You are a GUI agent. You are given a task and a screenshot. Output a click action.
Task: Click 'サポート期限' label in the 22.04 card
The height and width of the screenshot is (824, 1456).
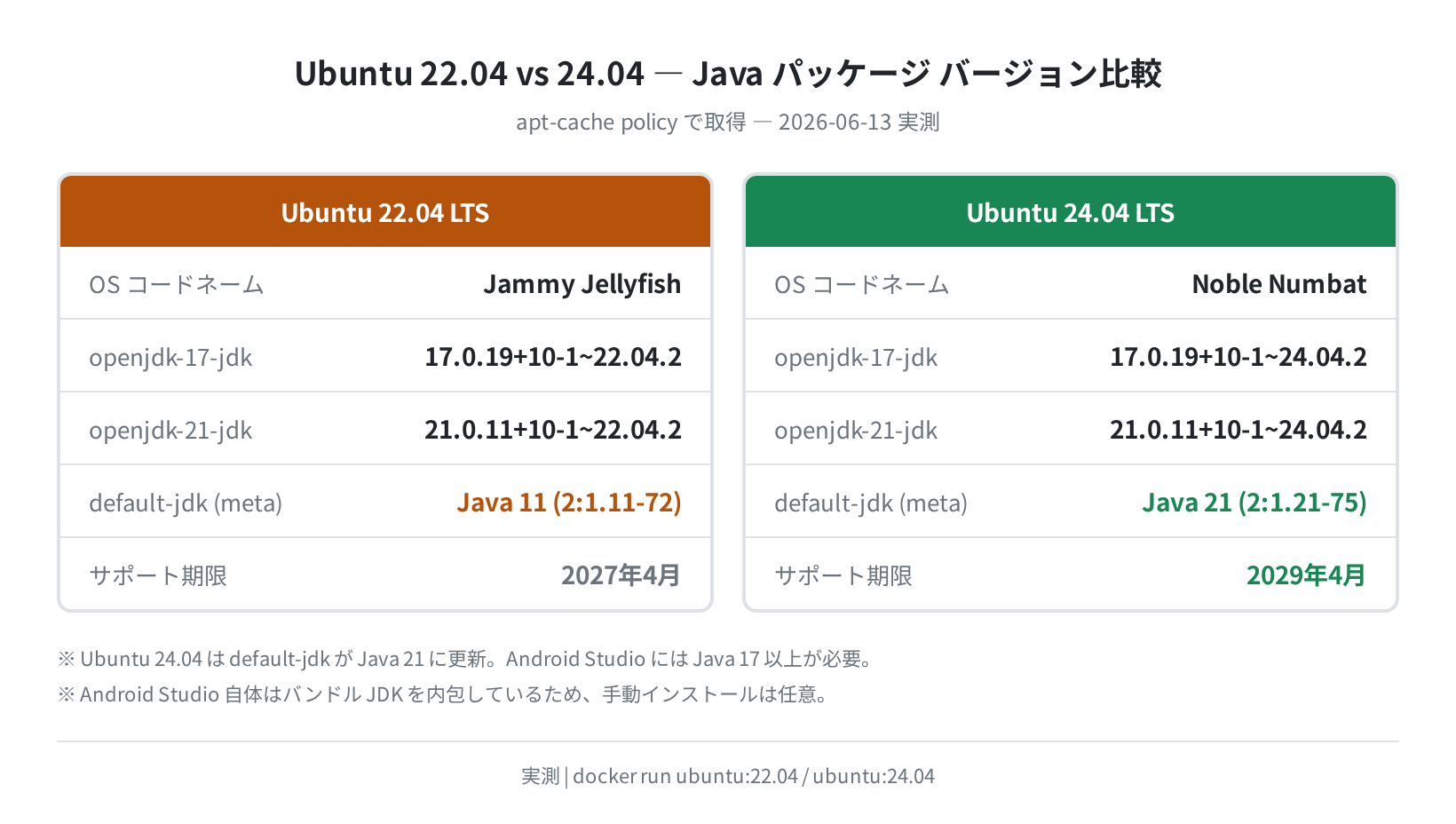tap(158, 575)
